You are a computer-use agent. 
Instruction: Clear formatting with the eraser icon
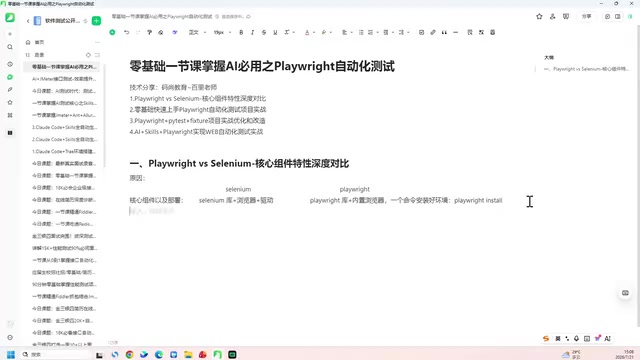tap(161, 32)
